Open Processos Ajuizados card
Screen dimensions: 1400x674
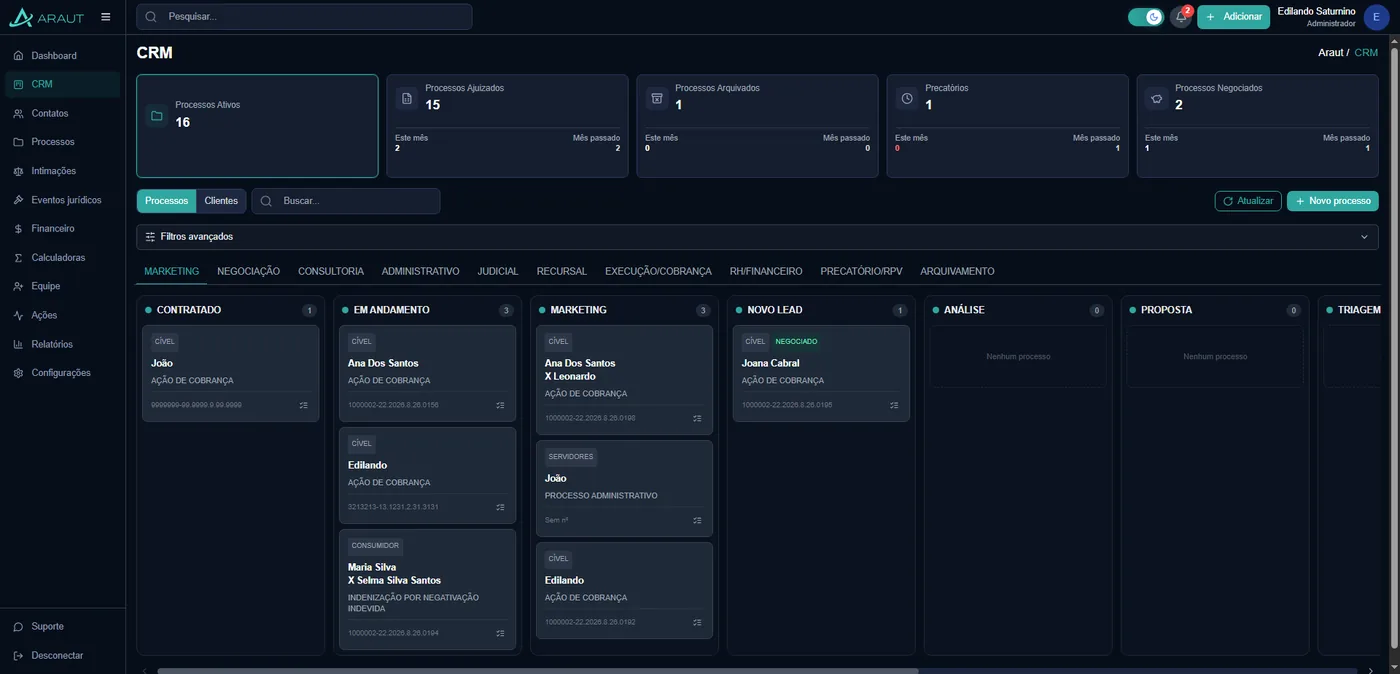tap(507, 126)
